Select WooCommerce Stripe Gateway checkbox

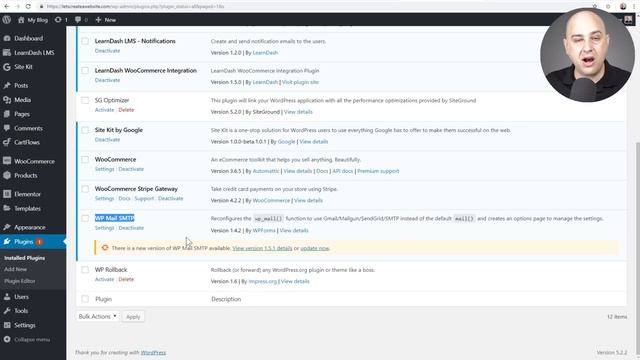pos(85,189)
